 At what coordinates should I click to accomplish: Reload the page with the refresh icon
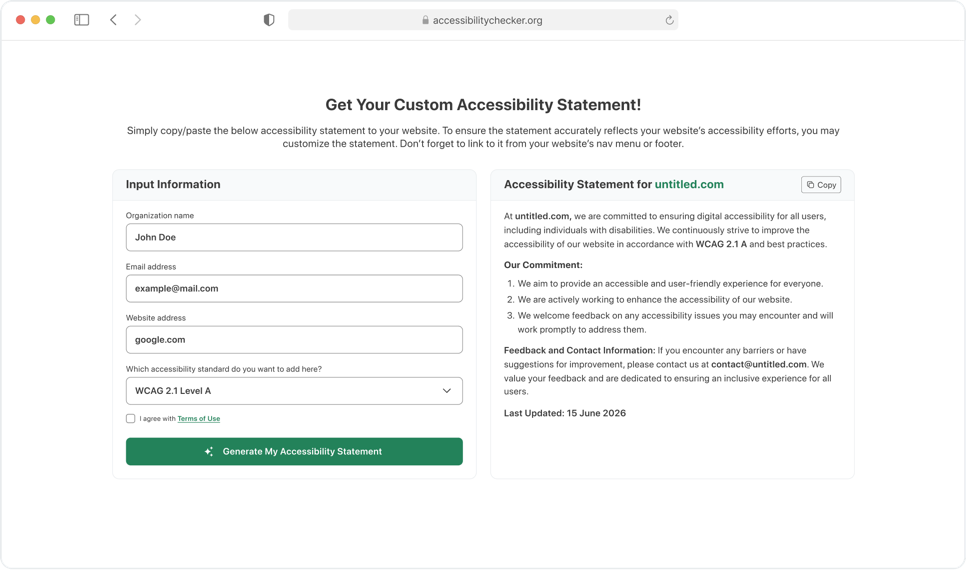pyautogui.click(x=669, y=20)
